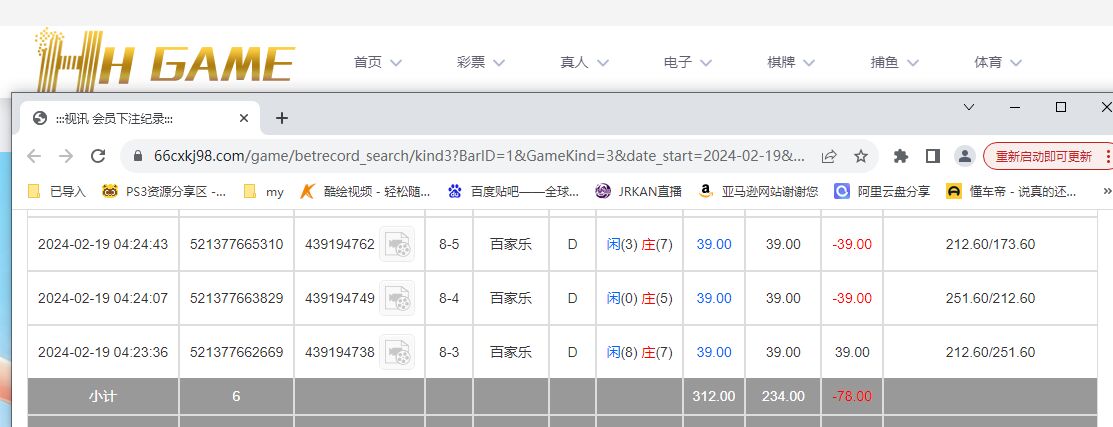
Task: Open 酷绘视频 bookmark
Action: 365,192
